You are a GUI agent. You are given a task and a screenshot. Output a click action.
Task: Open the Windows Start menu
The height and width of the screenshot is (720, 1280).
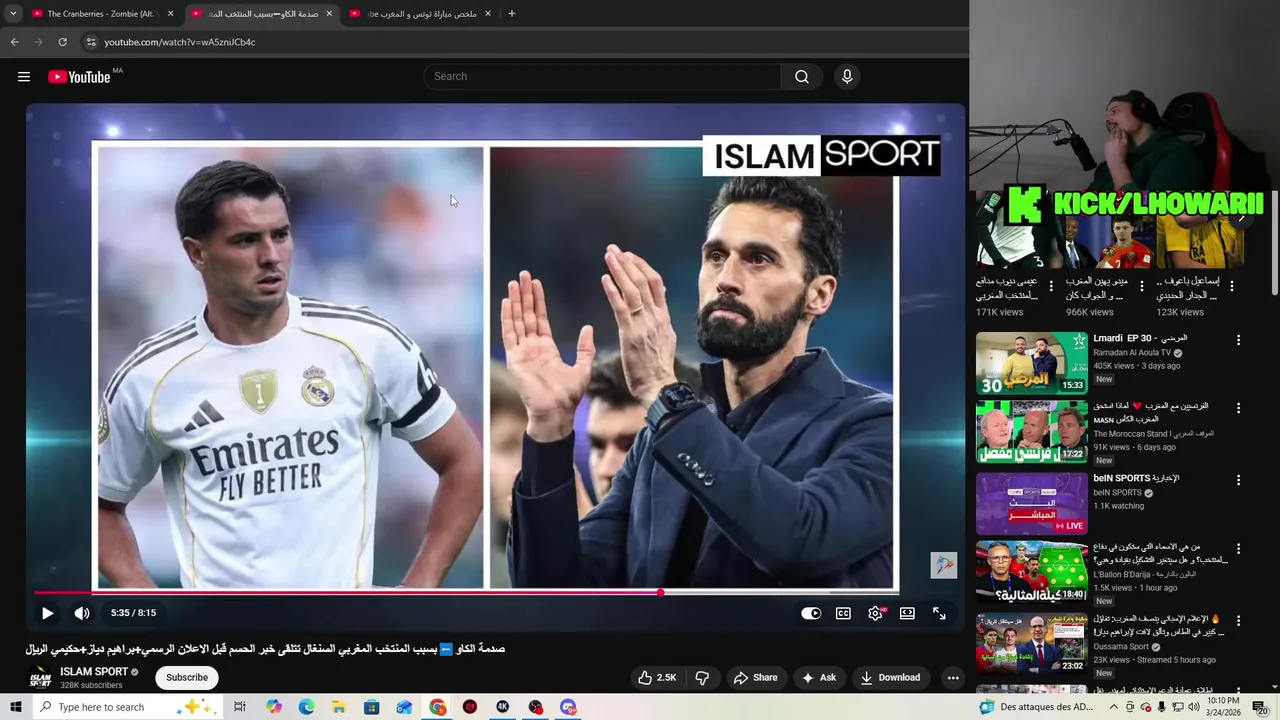tap(16, 707)
